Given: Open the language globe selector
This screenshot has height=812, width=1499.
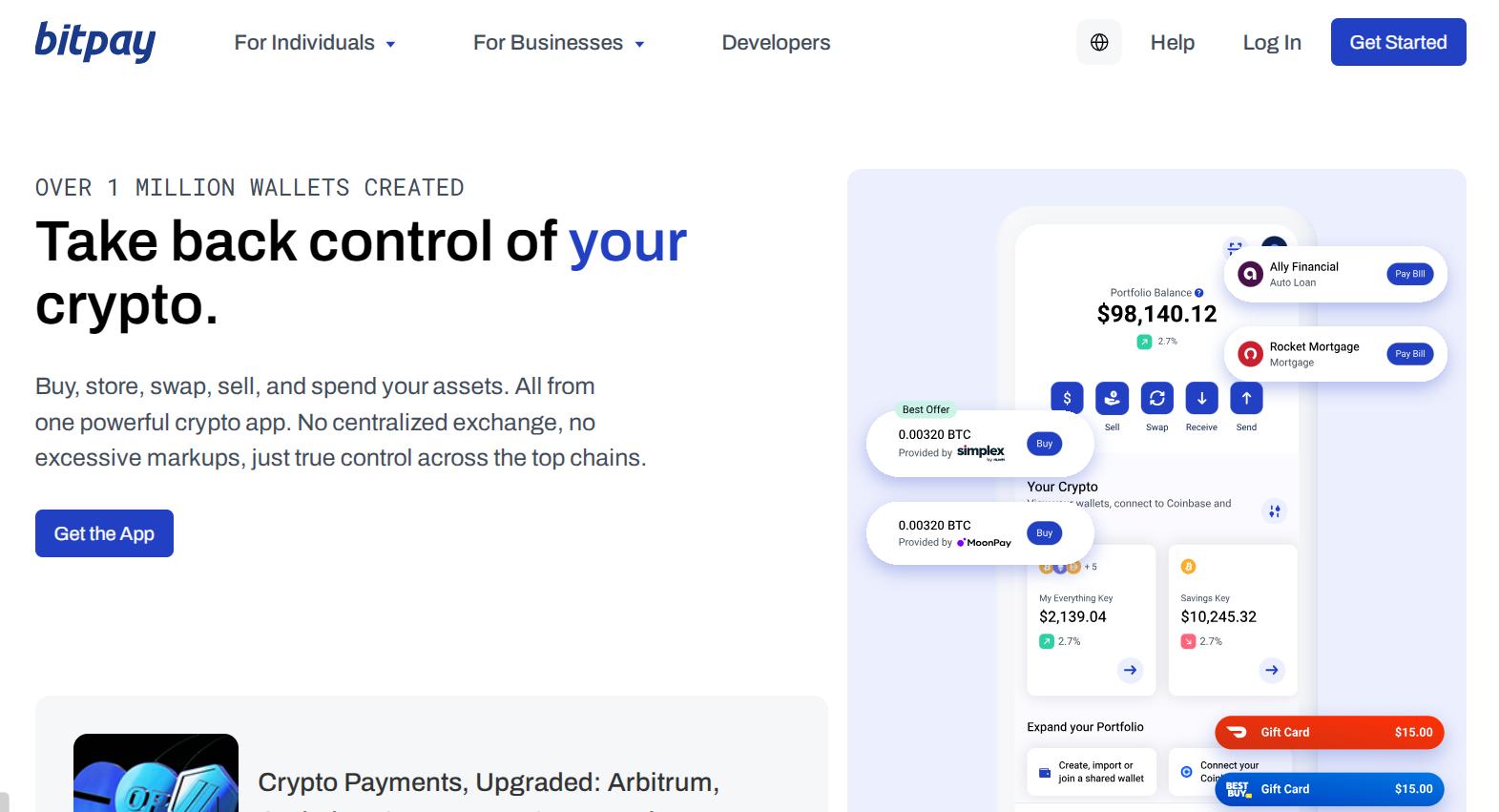Looking at the screenshot, I should 1099,42.
